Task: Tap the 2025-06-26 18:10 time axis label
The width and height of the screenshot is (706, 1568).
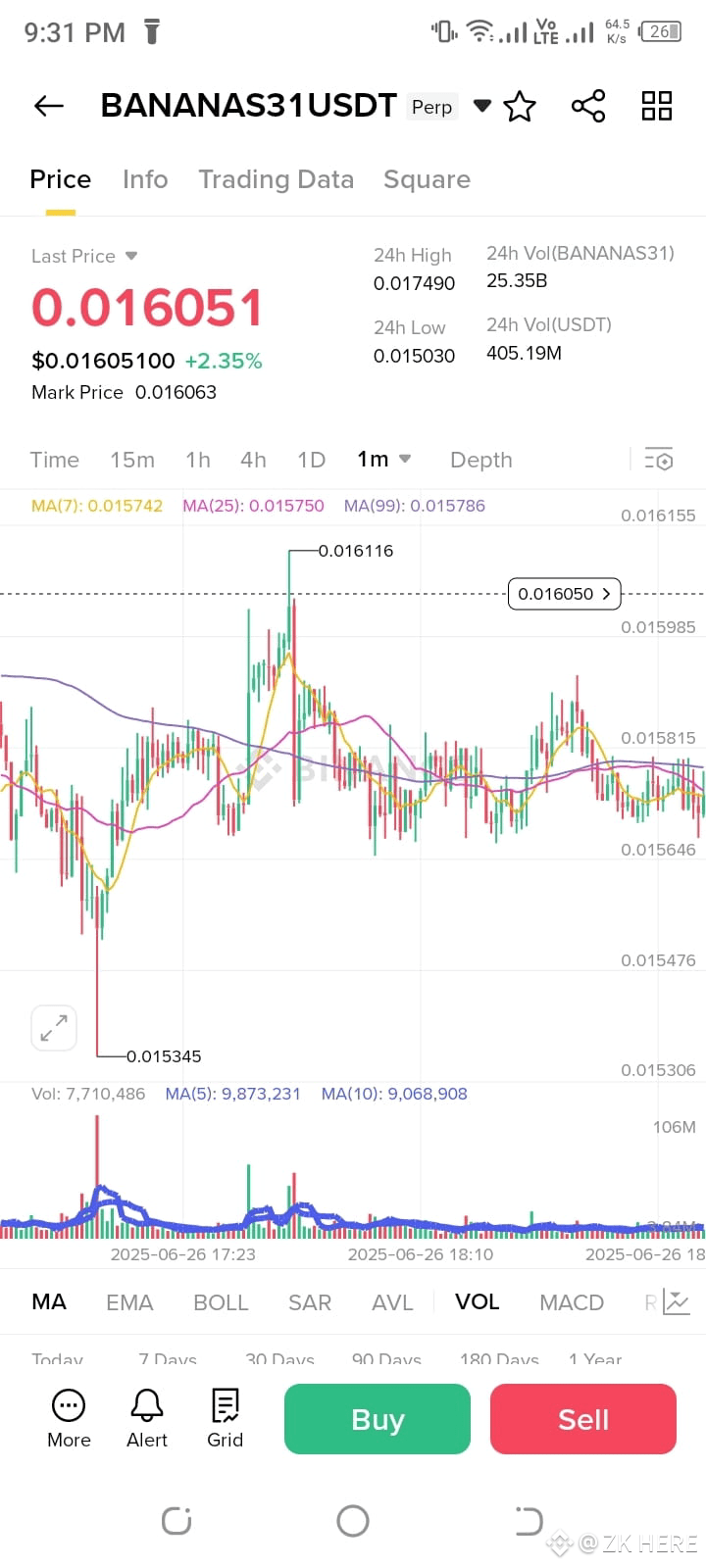Action: tap(421, 1254)
